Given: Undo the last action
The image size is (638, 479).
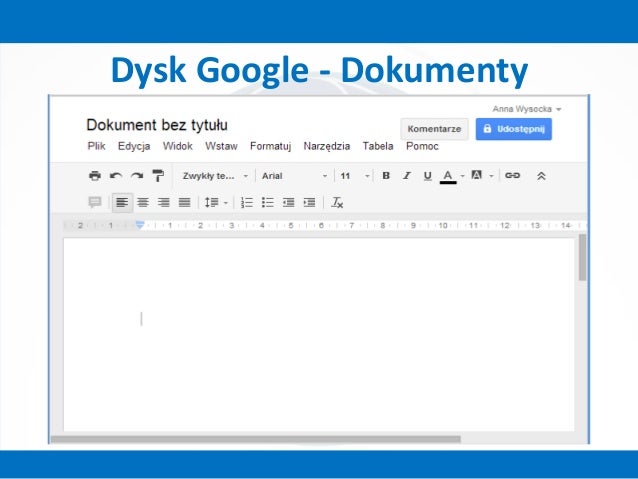Looking at the screenshot, I should [x=116, y=176].
